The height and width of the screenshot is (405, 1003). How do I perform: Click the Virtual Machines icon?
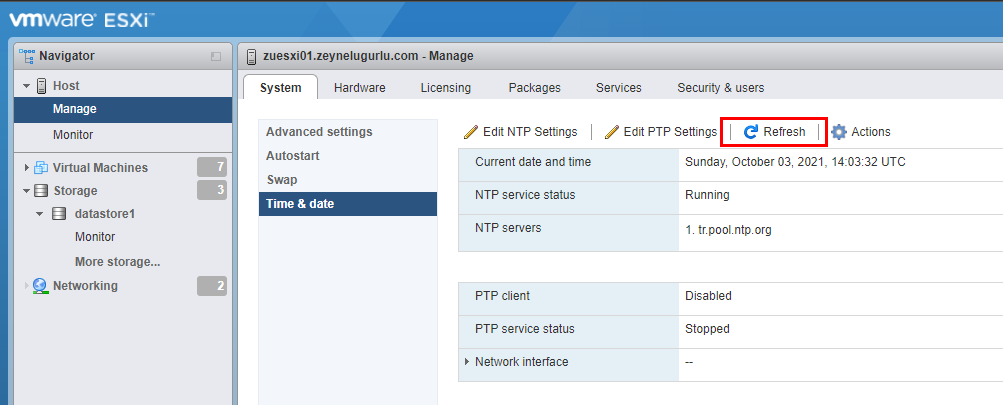coord(42,168)
